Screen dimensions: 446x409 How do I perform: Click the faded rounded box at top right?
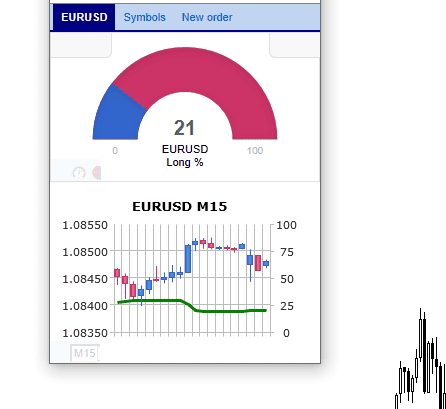click(295, 45)
